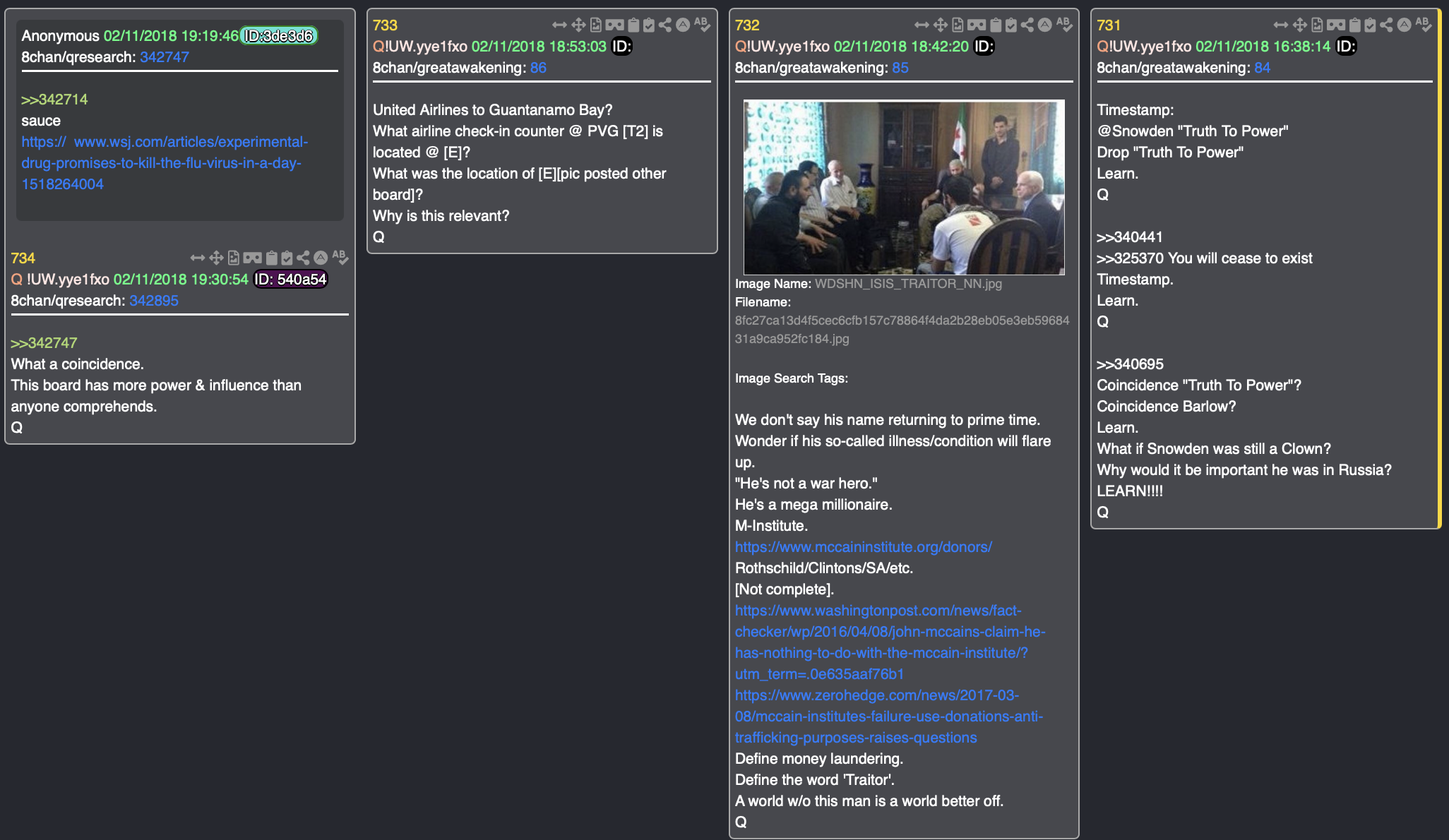This screenshot has height=840, width=1449.
Task: Click the horizontal arrows icon on post 734
Action: tap(197, 258)
